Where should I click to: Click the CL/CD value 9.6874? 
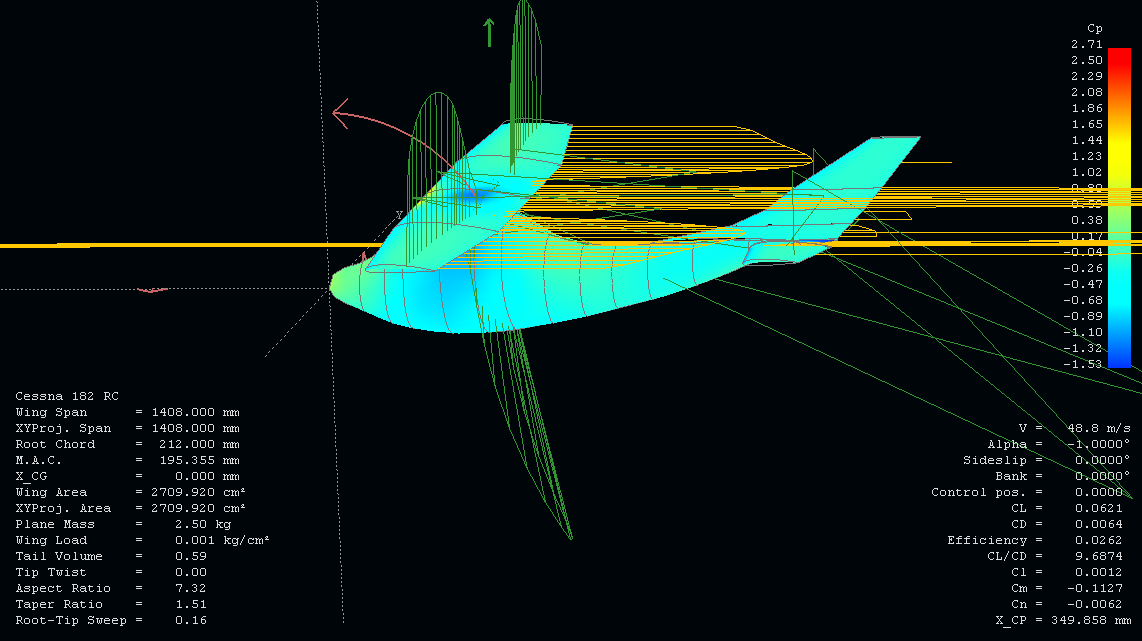(x=1099, y=557)
